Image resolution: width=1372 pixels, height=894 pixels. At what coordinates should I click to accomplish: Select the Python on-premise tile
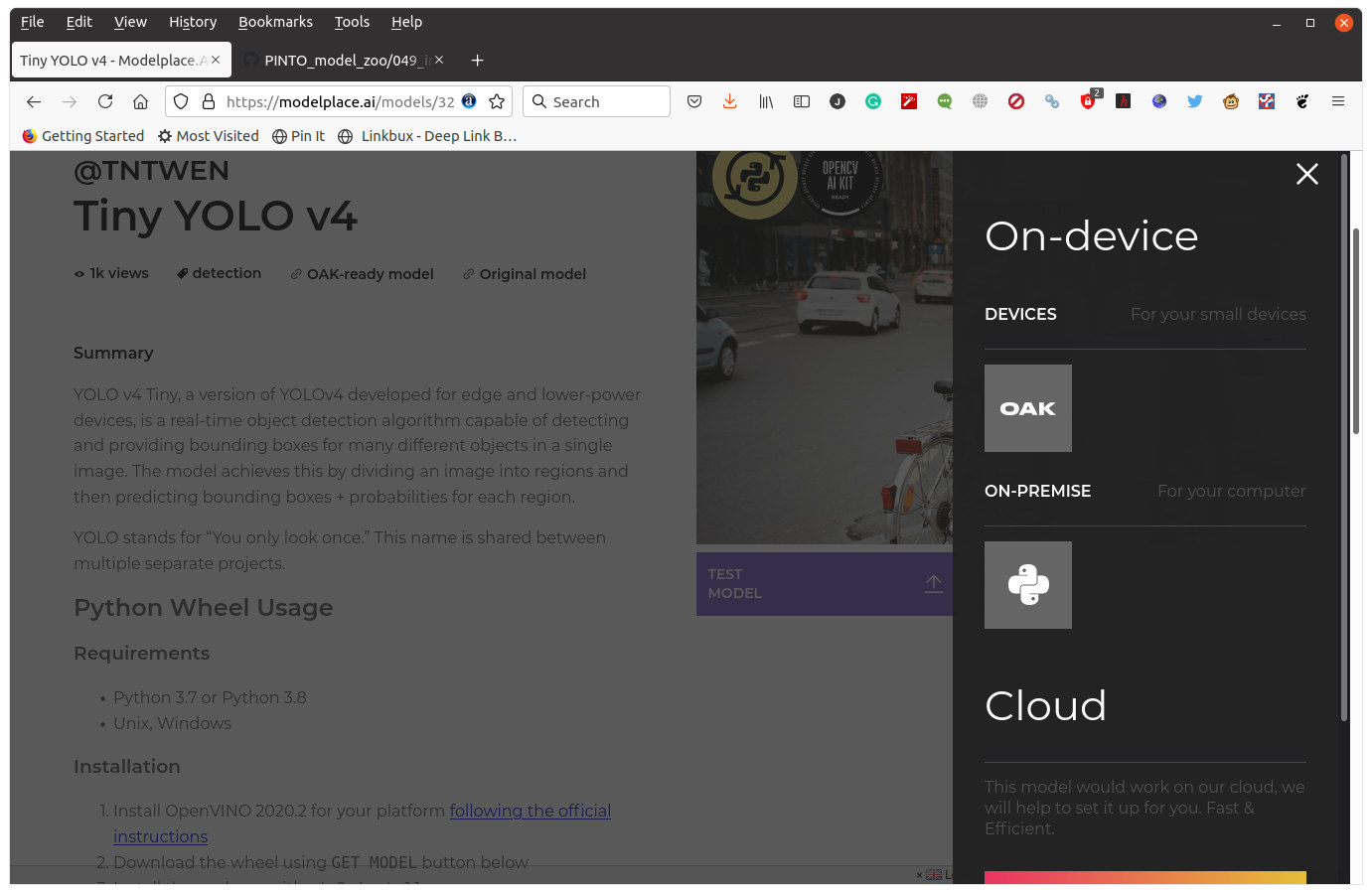click(1028, 585)
